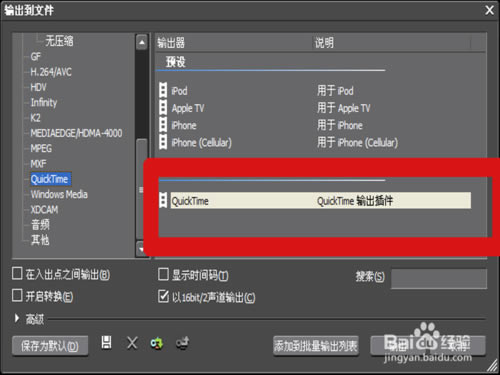Select the iPhone preset name
This screenshot has width=500, height=375.
pyautogui.click(x=184, y=126)
